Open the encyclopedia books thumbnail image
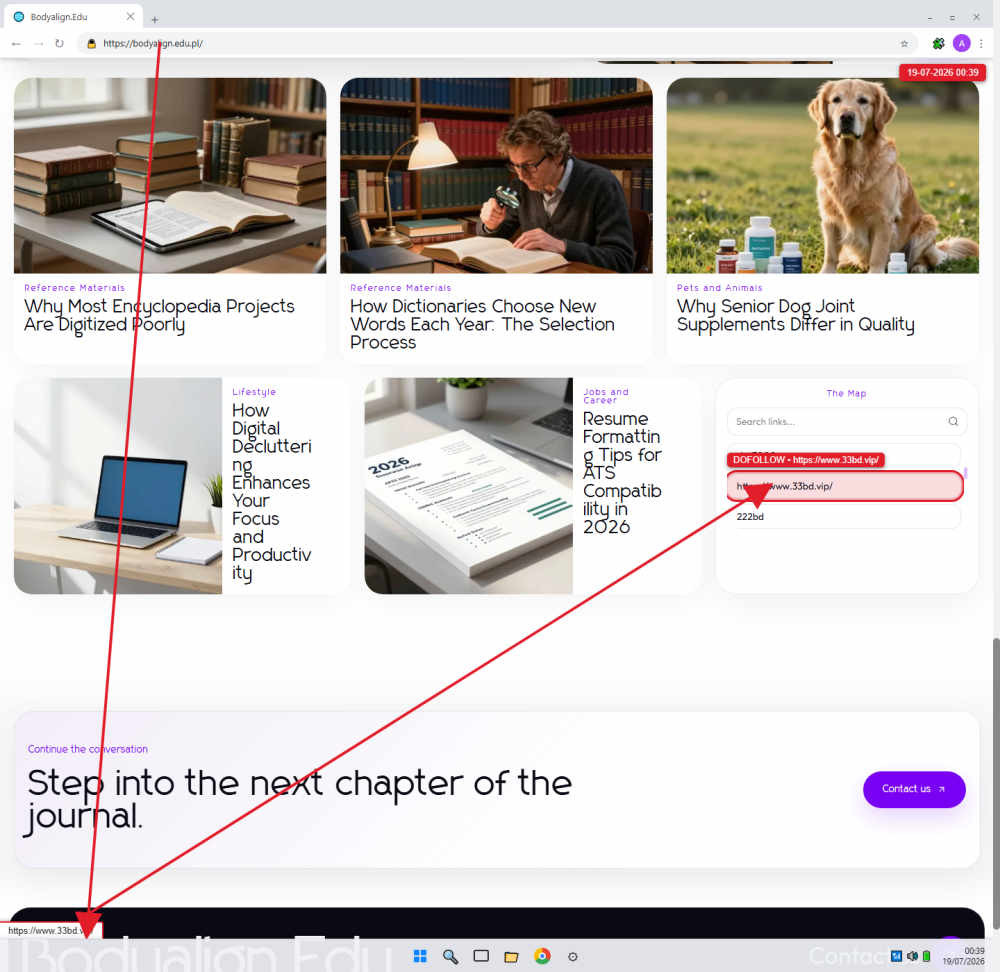 [170, 175]
